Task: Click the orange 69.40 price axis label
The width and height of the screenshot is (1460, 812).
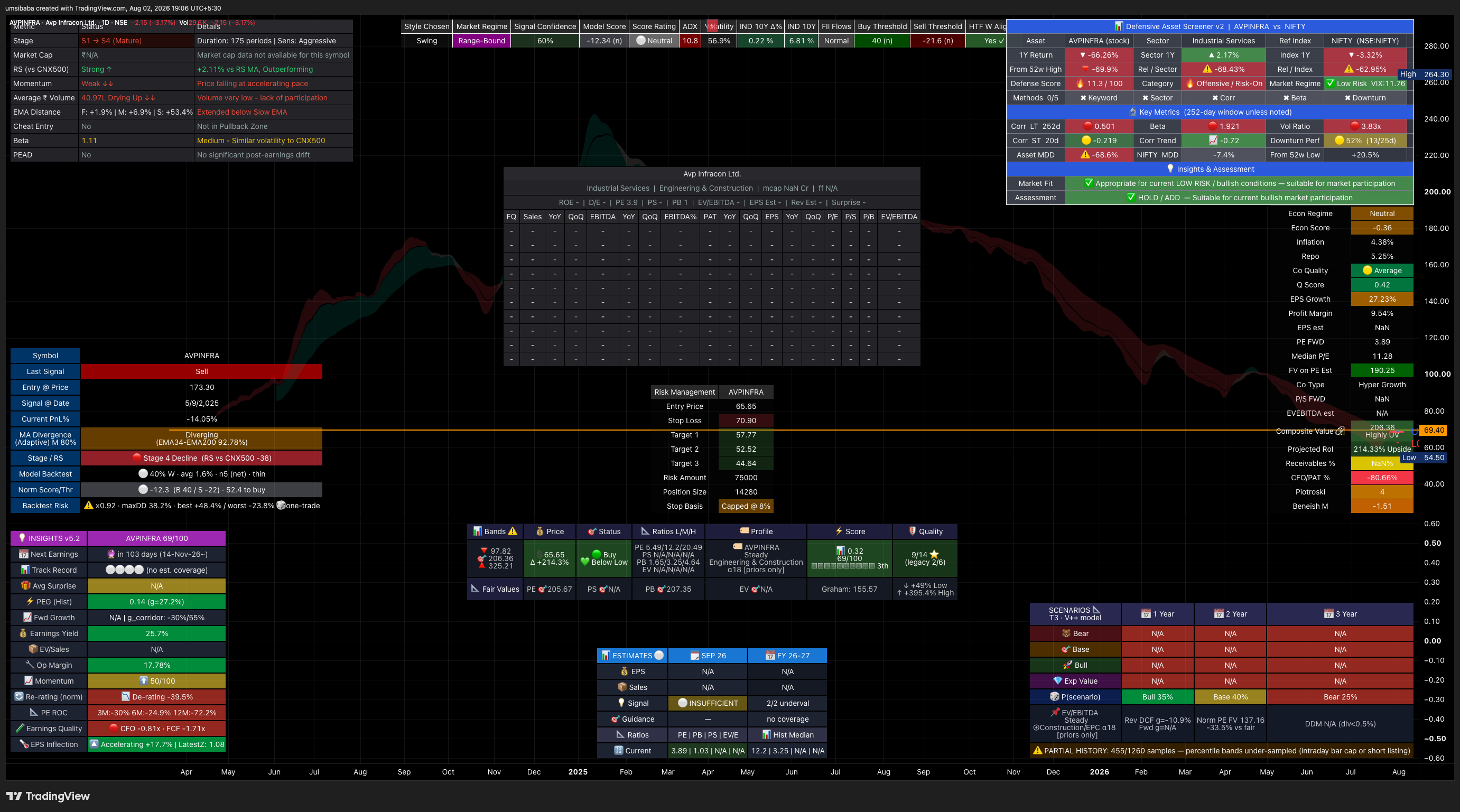Action: 1434,430
